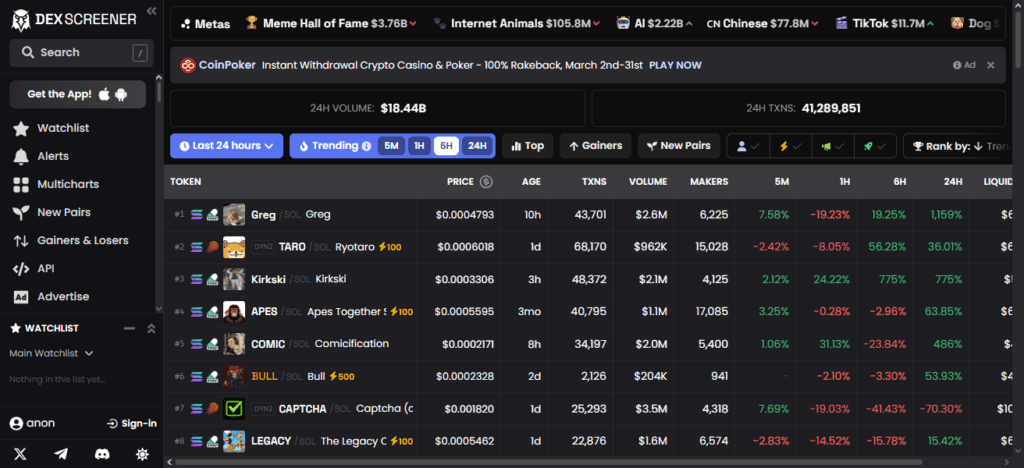Open the Discord icon

pos(102,454)
